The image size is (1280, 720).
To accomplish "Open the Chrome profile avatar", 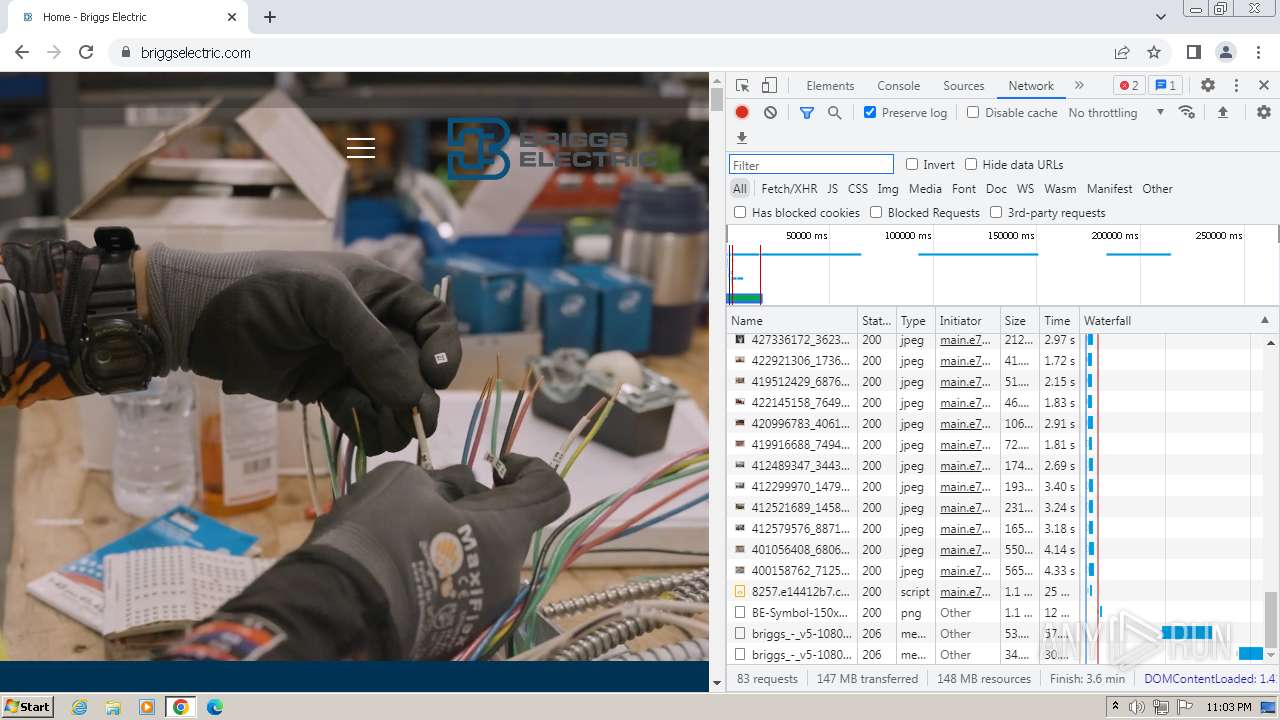I will [1226, 52].
